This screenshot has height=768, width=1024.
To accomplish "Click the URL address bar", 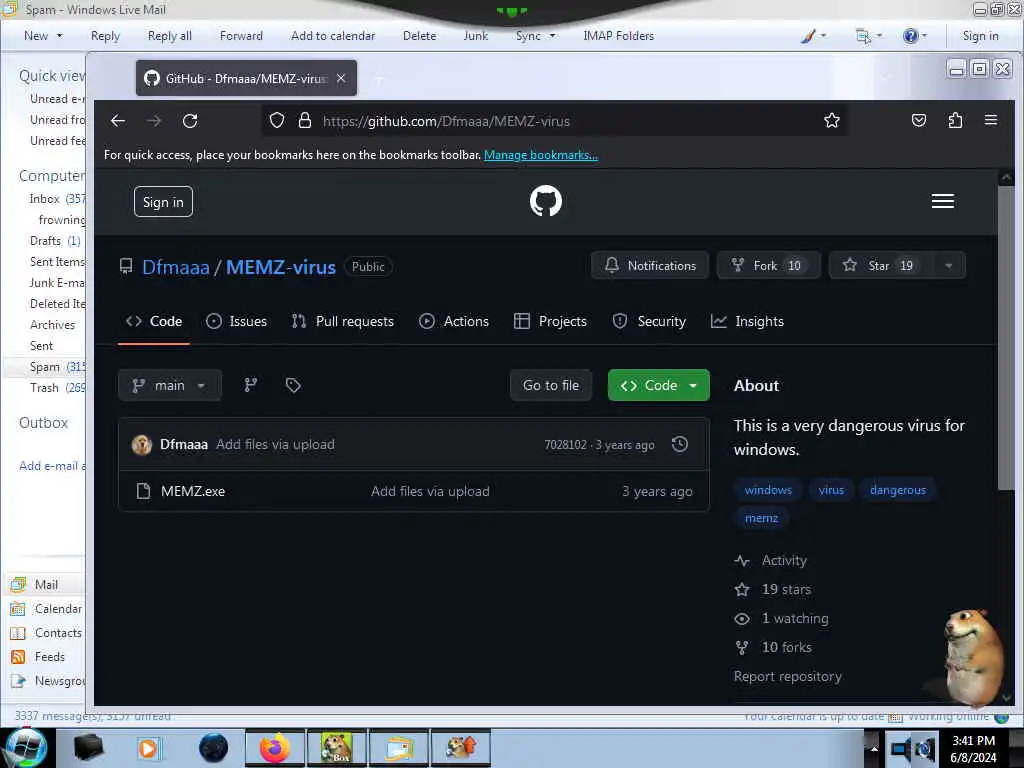I will 554,121.
